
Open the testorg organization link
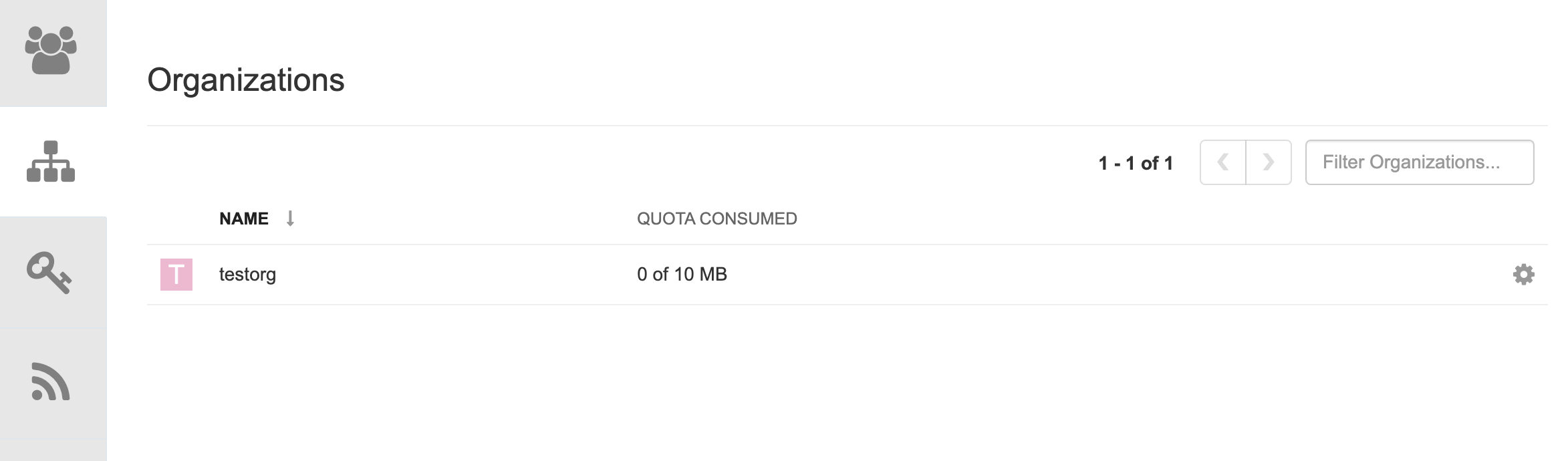pos(247,275)
